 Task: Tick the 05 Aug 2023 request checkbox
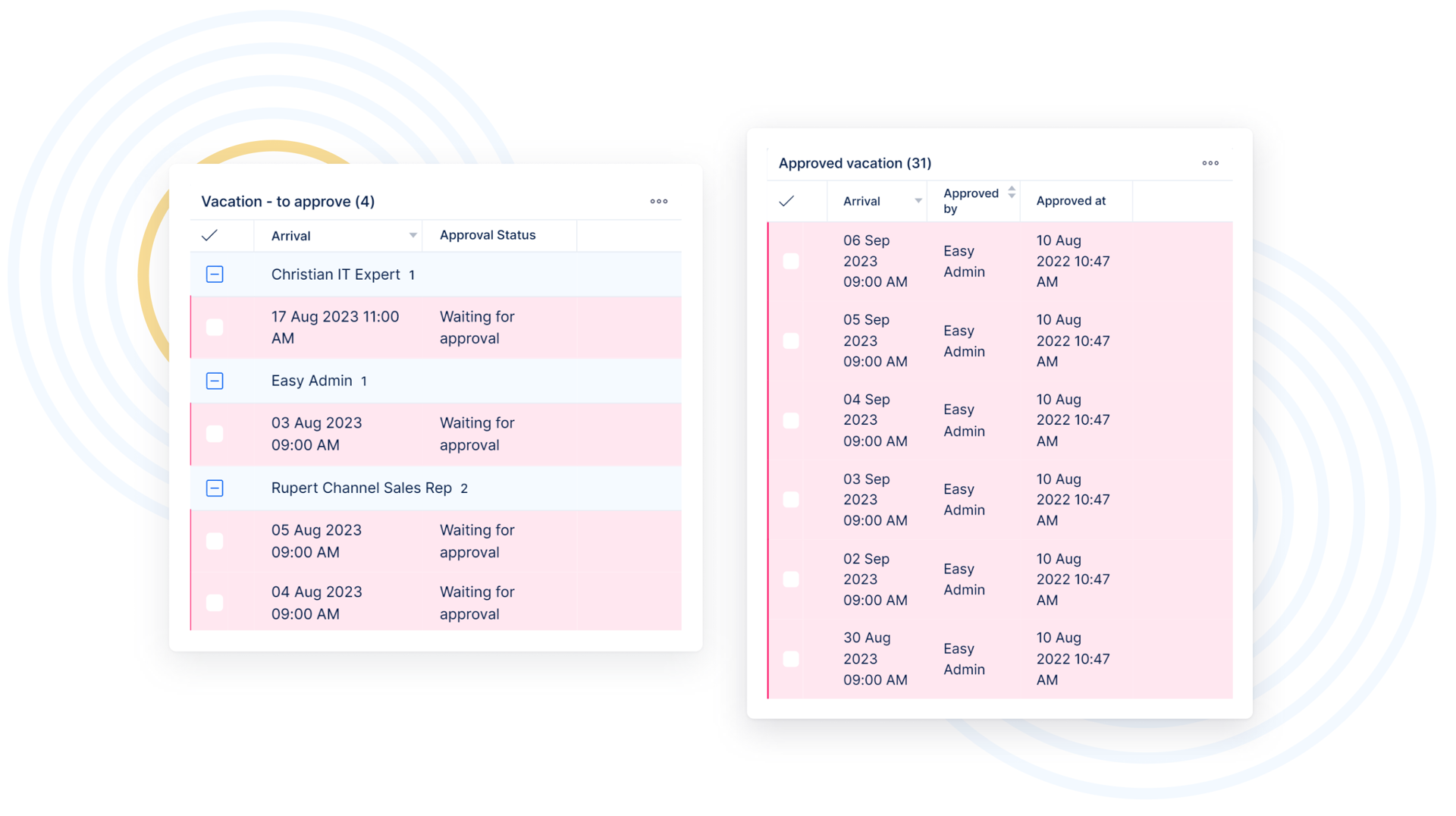point(215,541)
